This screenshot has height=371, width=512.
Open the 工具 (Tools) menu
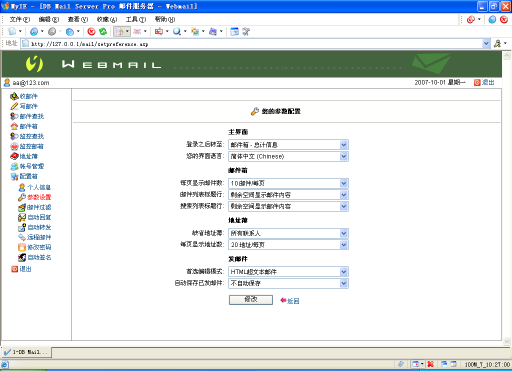click(x=136, y=19)
